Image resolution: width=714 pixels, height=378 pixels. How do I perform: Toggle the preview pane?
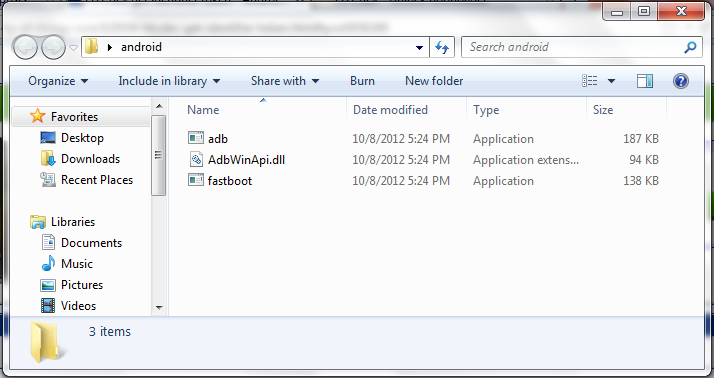(x=644, y=81)
